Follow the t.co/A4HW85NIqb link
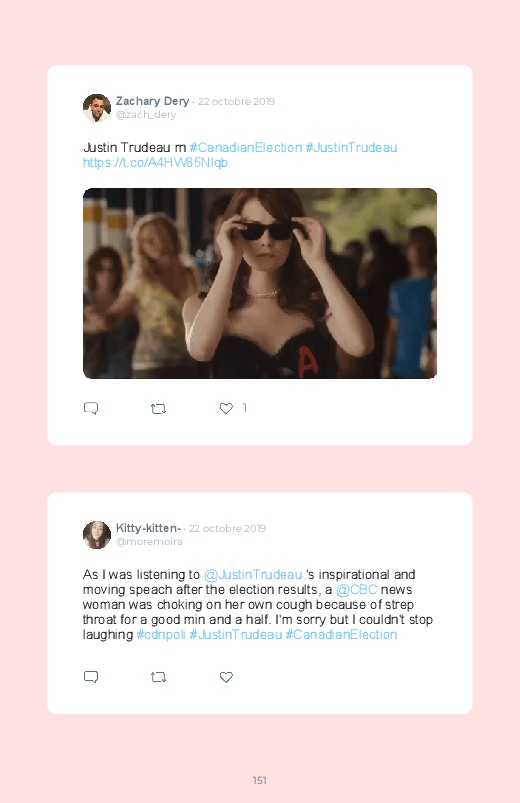The width and height of the screenshot is (520, 803). (155, 163)
